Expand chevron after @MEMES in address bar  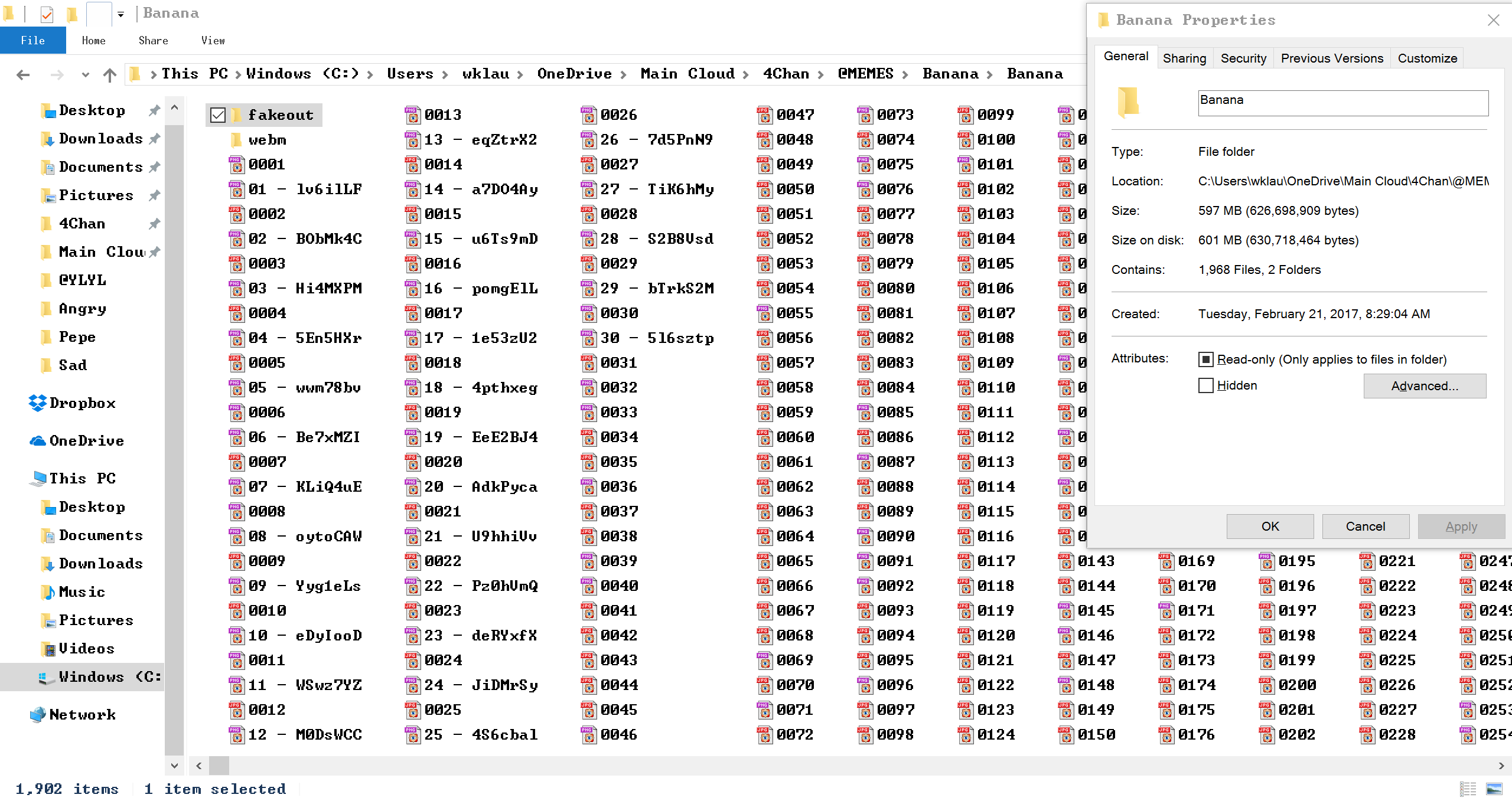(905, 74)
